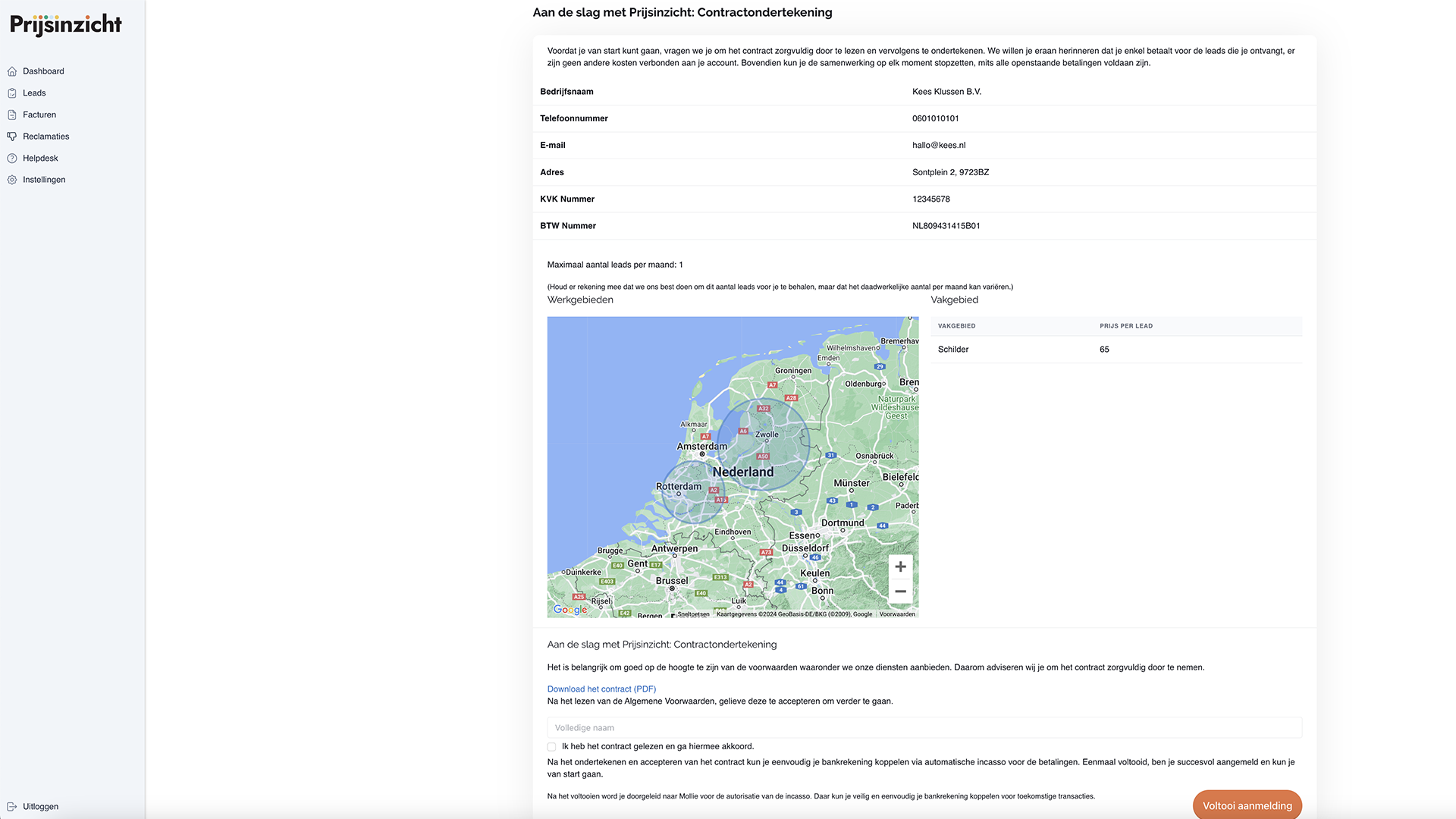Open Instellingen in the sidebar
Screen dimensions: 1456x819
coord(44,180)
